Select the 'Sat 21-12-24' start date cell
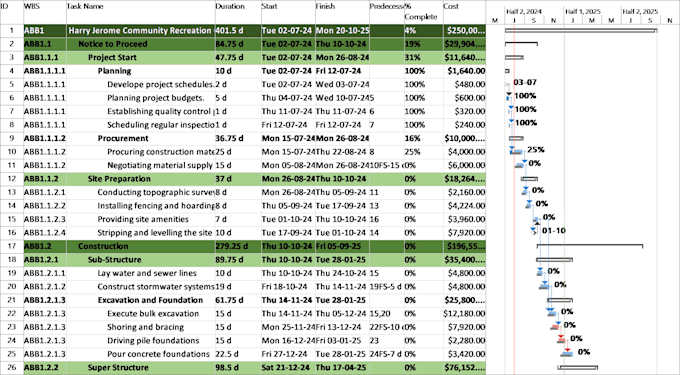The image size is (680, 375). point(288,368)
